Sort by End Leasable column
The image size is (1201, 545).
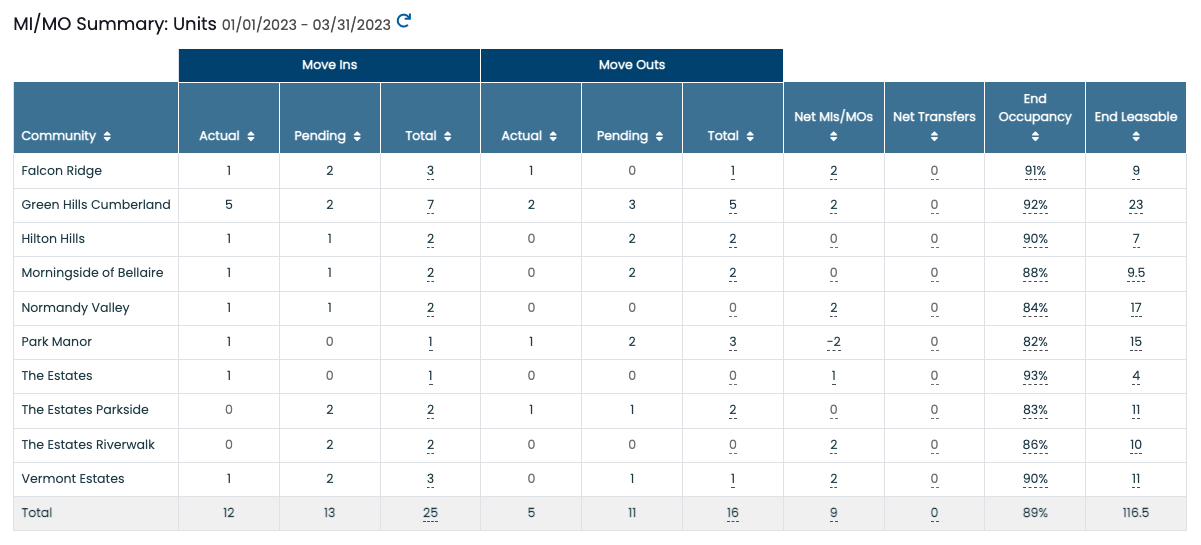1136,136
